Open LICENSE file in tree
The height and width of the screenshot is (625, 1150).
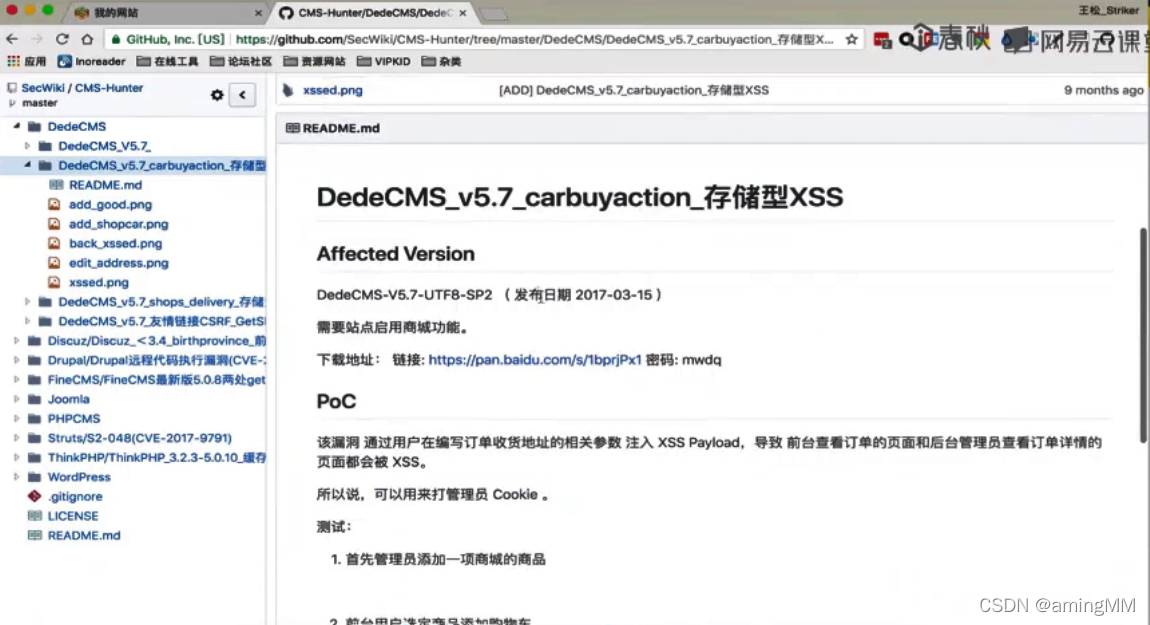coord(73,516)
